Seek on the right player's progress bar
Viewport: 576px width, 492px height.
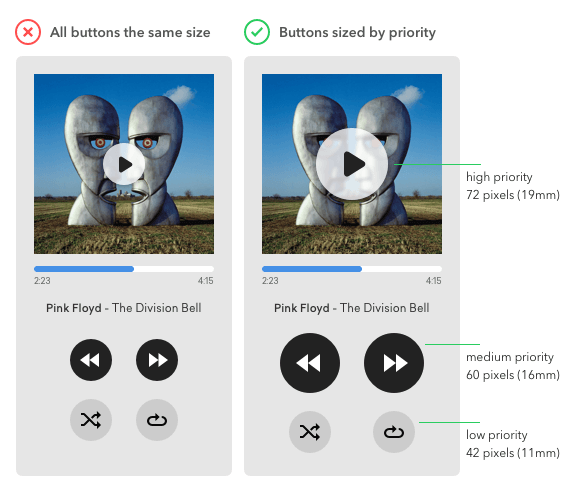pyautogui.click(x=352, y=269)
